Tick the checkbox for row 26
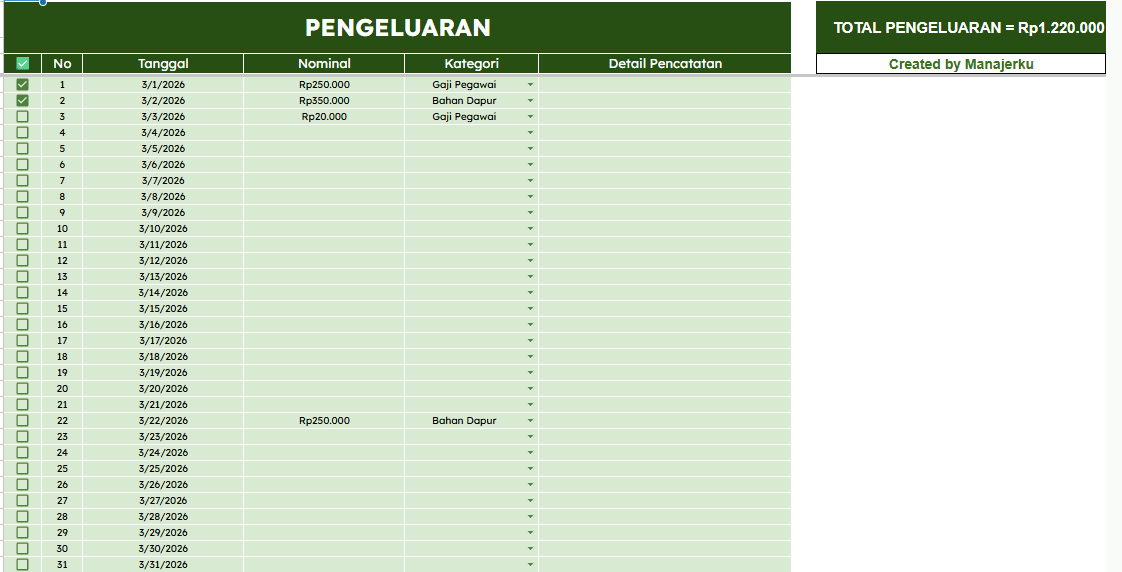Image resolution: width=1122 pixels, height=572 pixels. [x=22, y=484]
